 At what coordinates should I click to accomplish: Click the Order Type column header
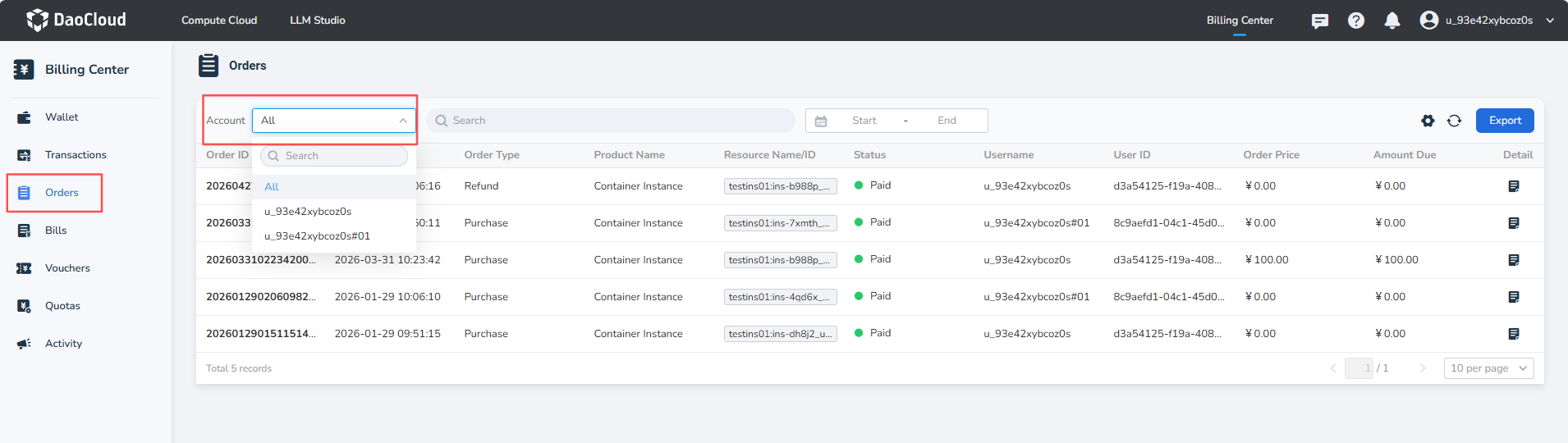click(x=492, y=155)
